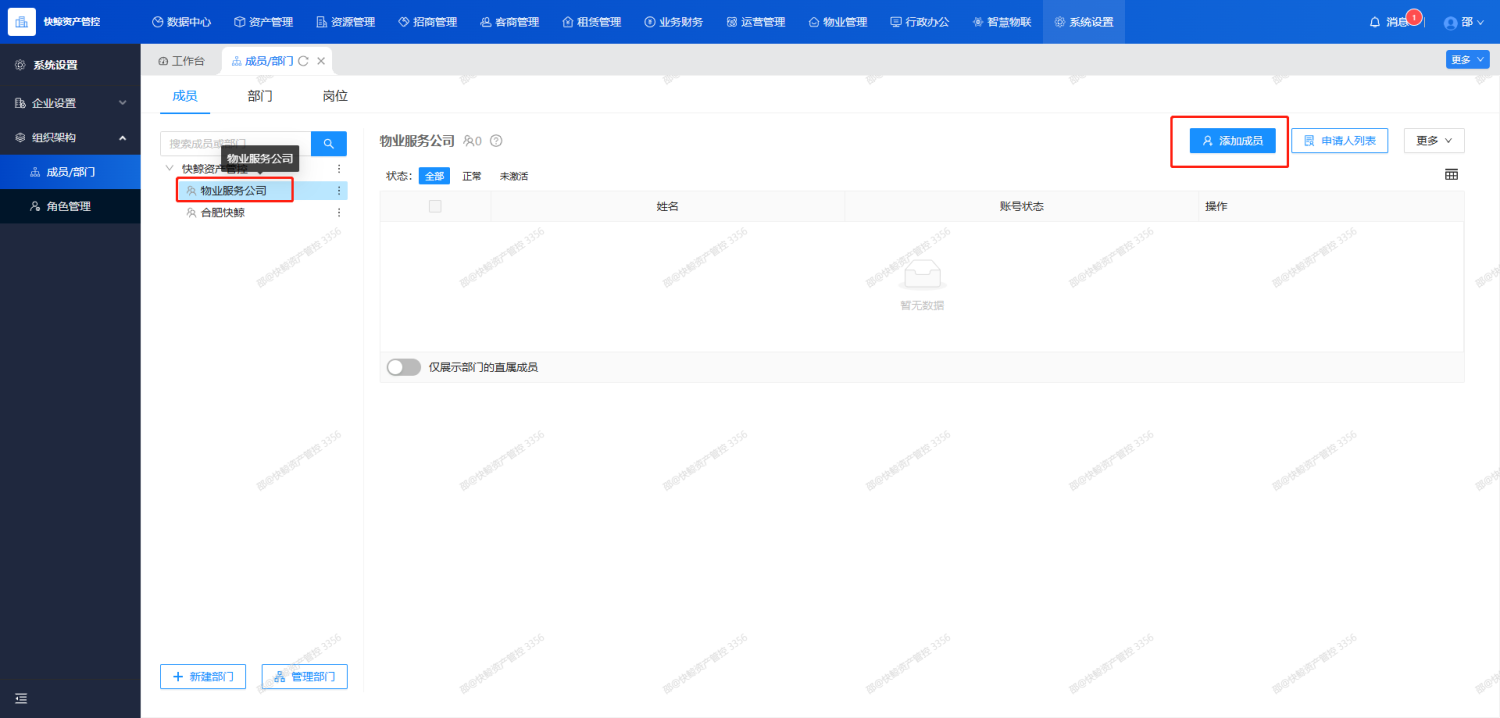
Task: Open three-dot menu for 合肥快鲸
Action: (339, 212)
